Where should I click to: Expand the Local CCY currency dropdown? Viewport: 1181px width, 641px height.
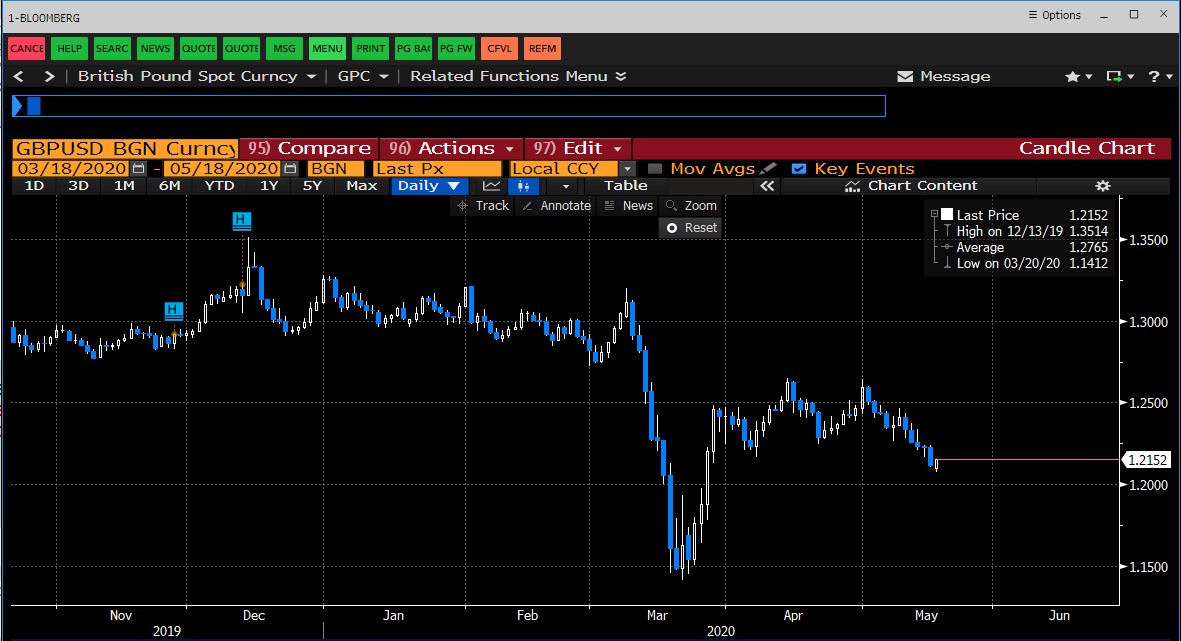pyautogui.click(x=626, y=168)
